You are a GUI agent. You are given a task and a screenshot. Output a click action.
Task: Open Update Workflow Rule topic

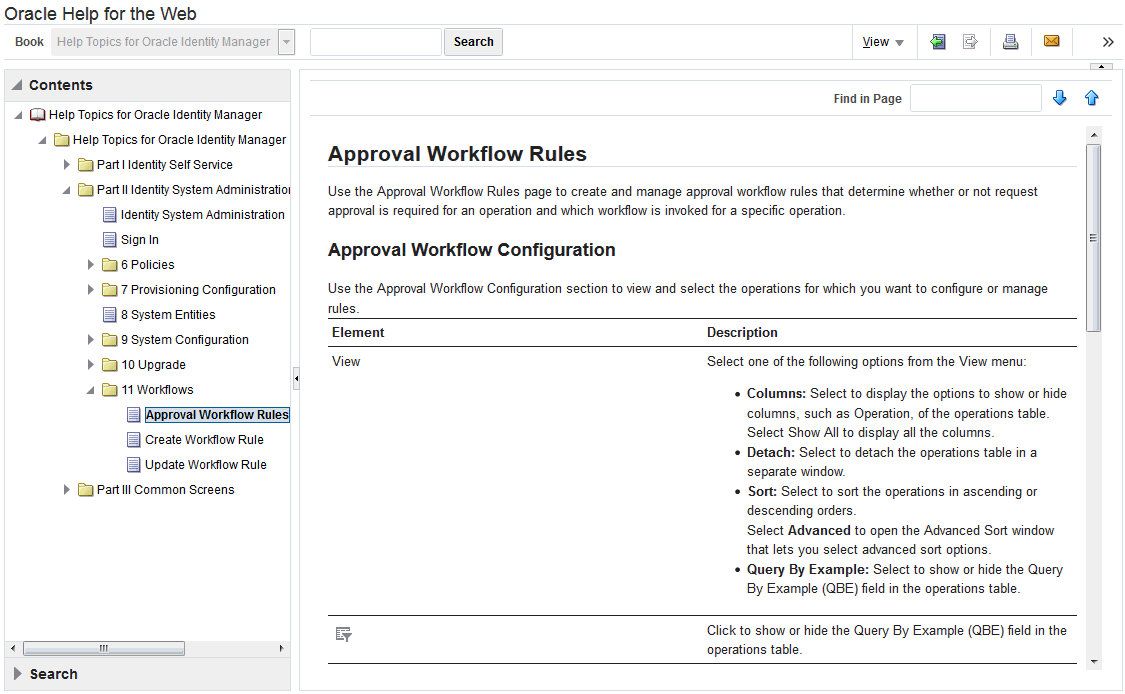(x=205, y=464)
